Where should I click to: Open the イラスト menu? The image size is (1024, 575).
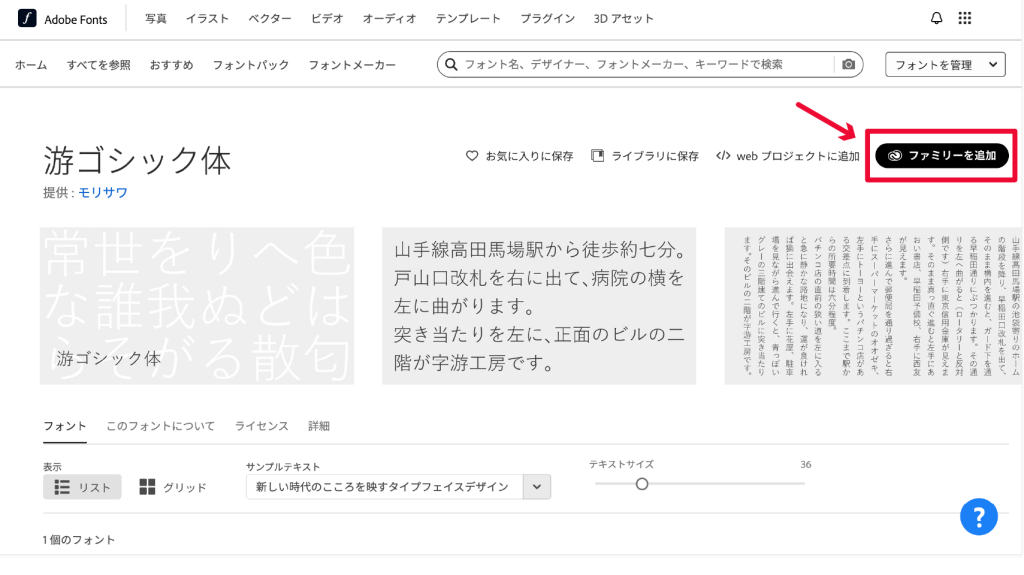coord(207,19)
